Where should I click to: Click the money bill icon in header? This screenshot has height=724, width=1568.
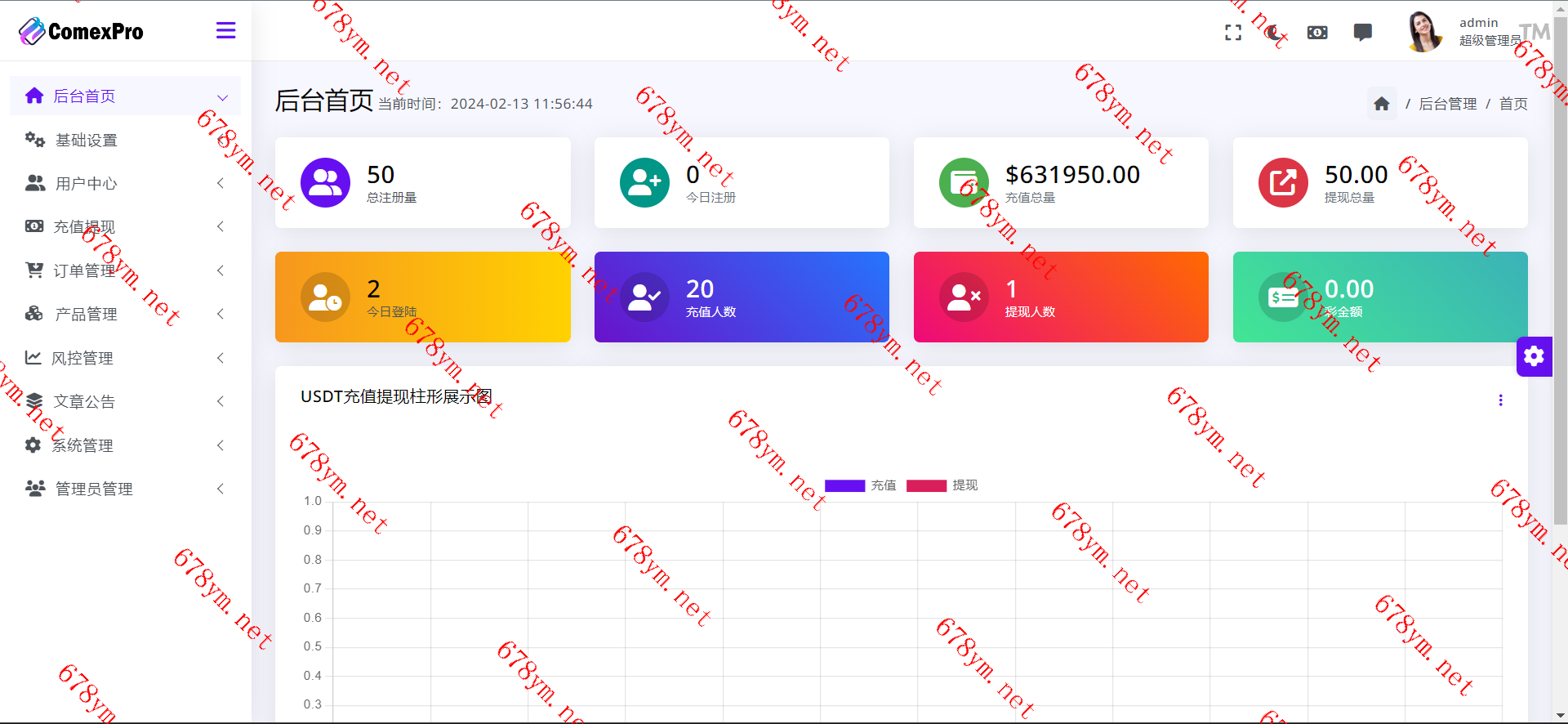pyautogui.click(x=1317, y=33)
